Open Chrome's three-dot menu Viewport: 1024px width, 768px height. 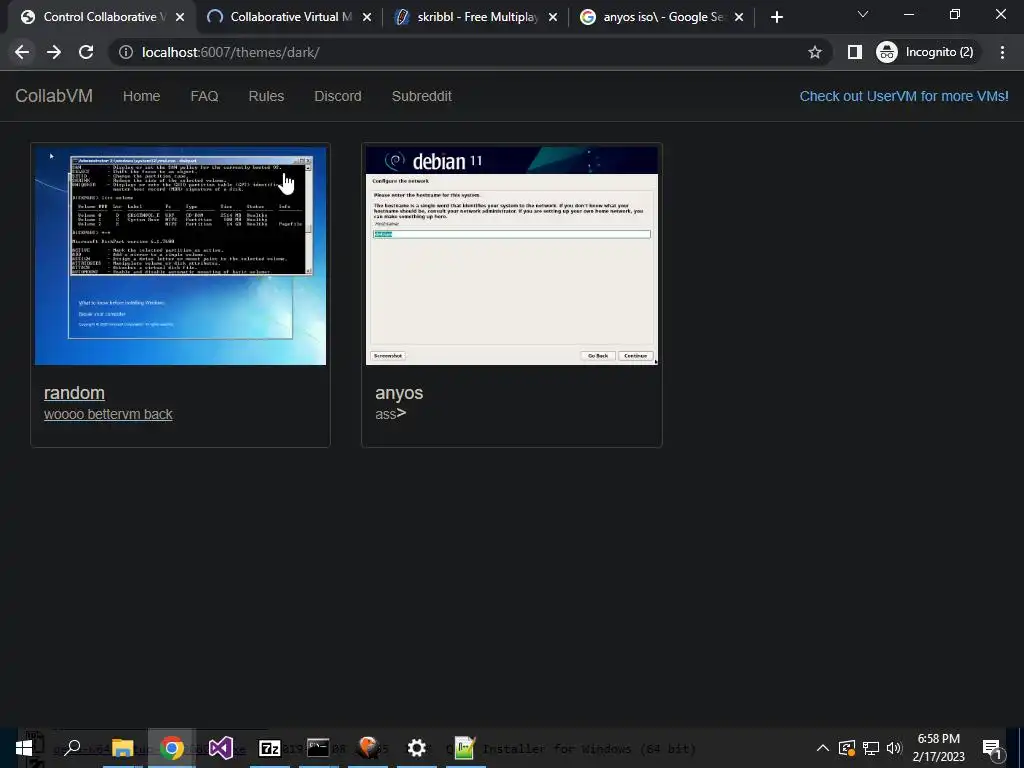pos(1002,52)
